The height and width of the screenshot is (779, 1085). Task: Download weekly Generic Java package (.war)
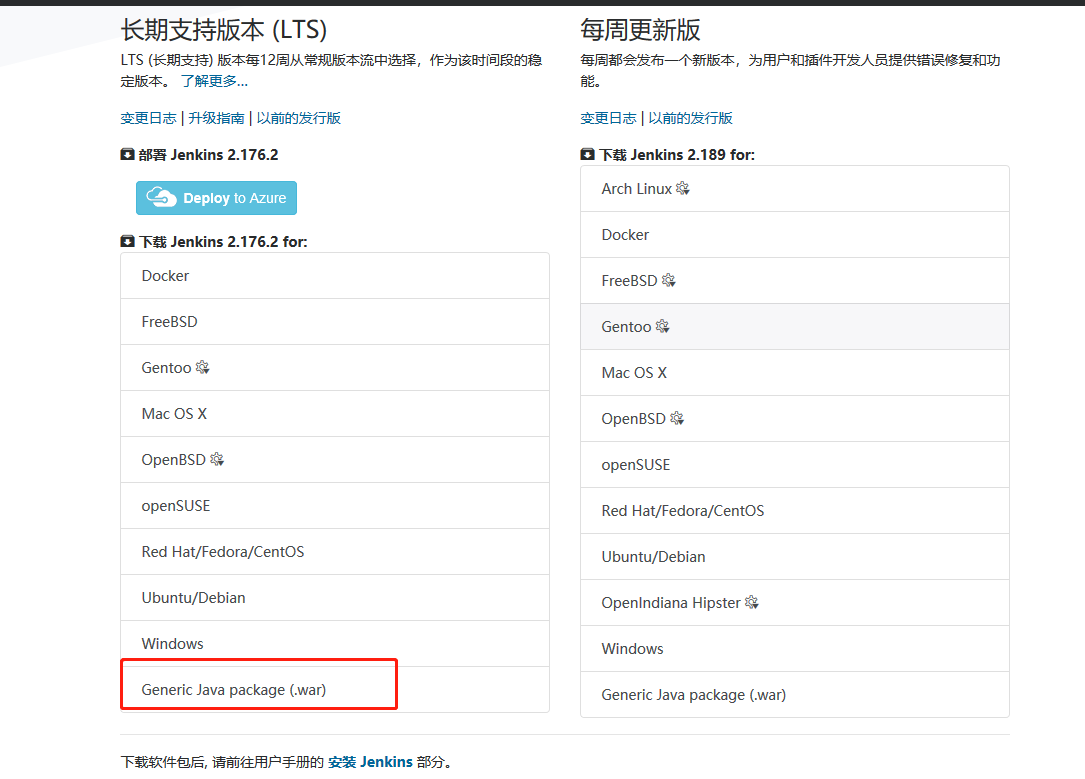[x=795, y=695]
